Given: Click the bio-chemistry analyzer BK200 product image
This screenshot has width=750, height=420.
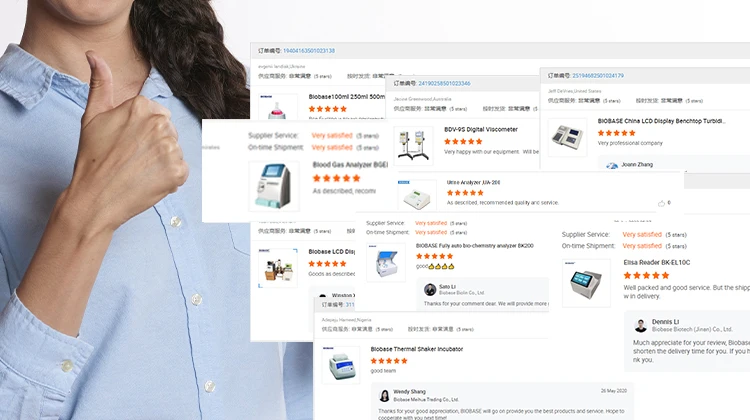Looking at the screenshot, I should [386, 262].
